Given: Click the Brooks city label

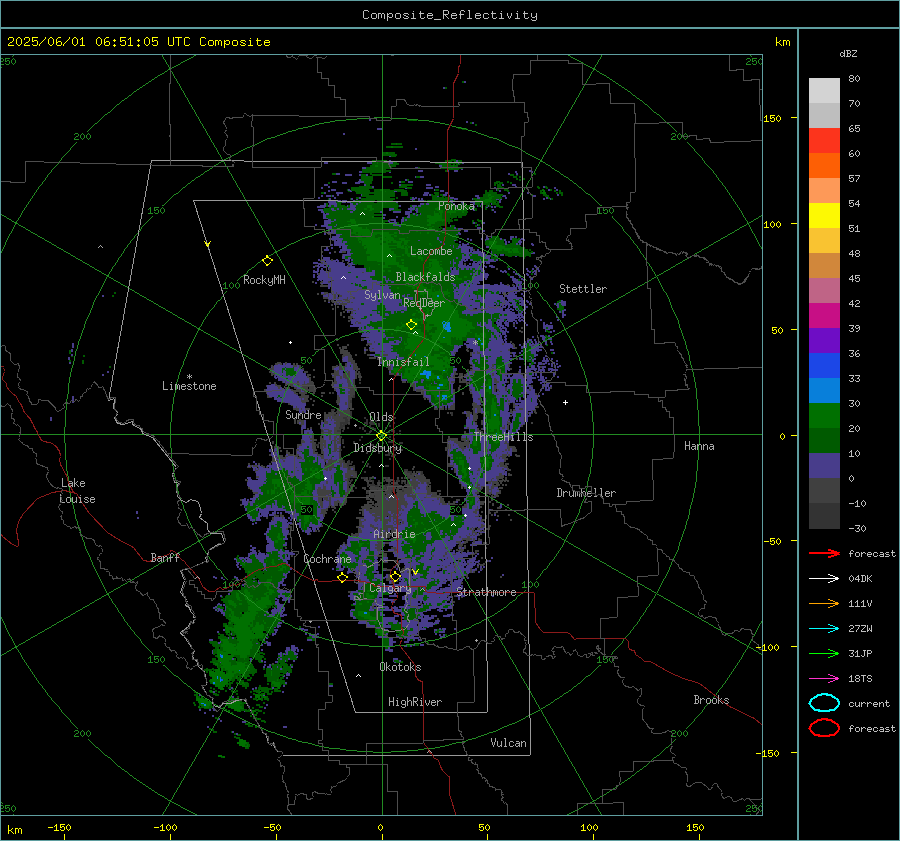Looking at the screenshot, I should (x=711, y=700).
